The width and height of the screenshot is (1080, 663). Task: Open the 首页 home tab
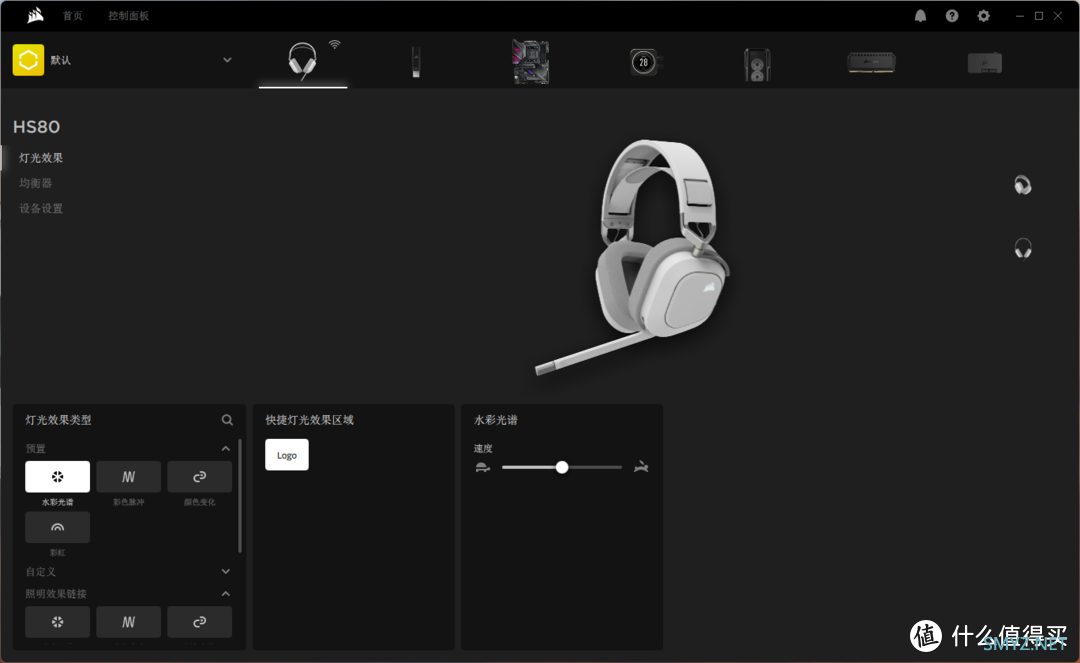pyautogui.click(x=72, y=16)
